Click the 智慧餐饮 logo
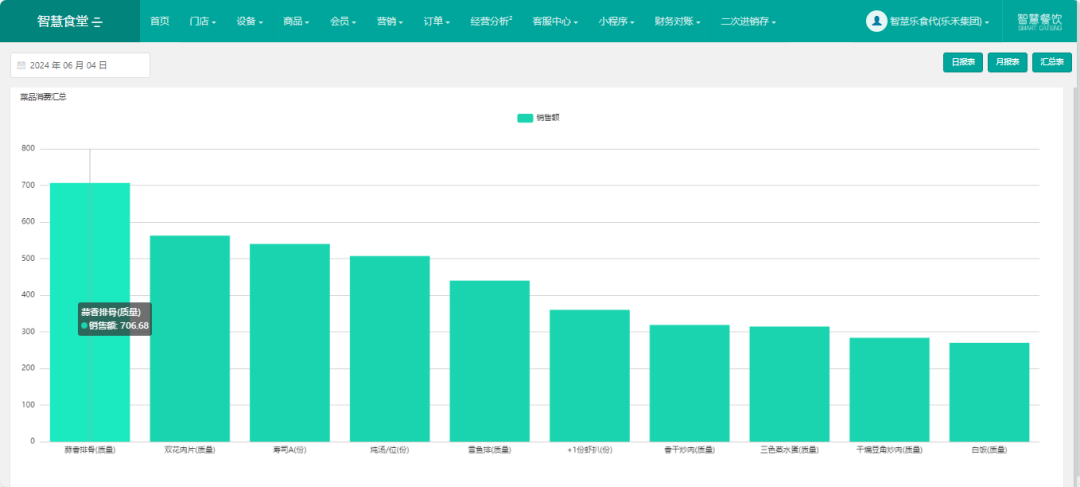This screenshot has width=1080, height=487. click(1039, 21)
